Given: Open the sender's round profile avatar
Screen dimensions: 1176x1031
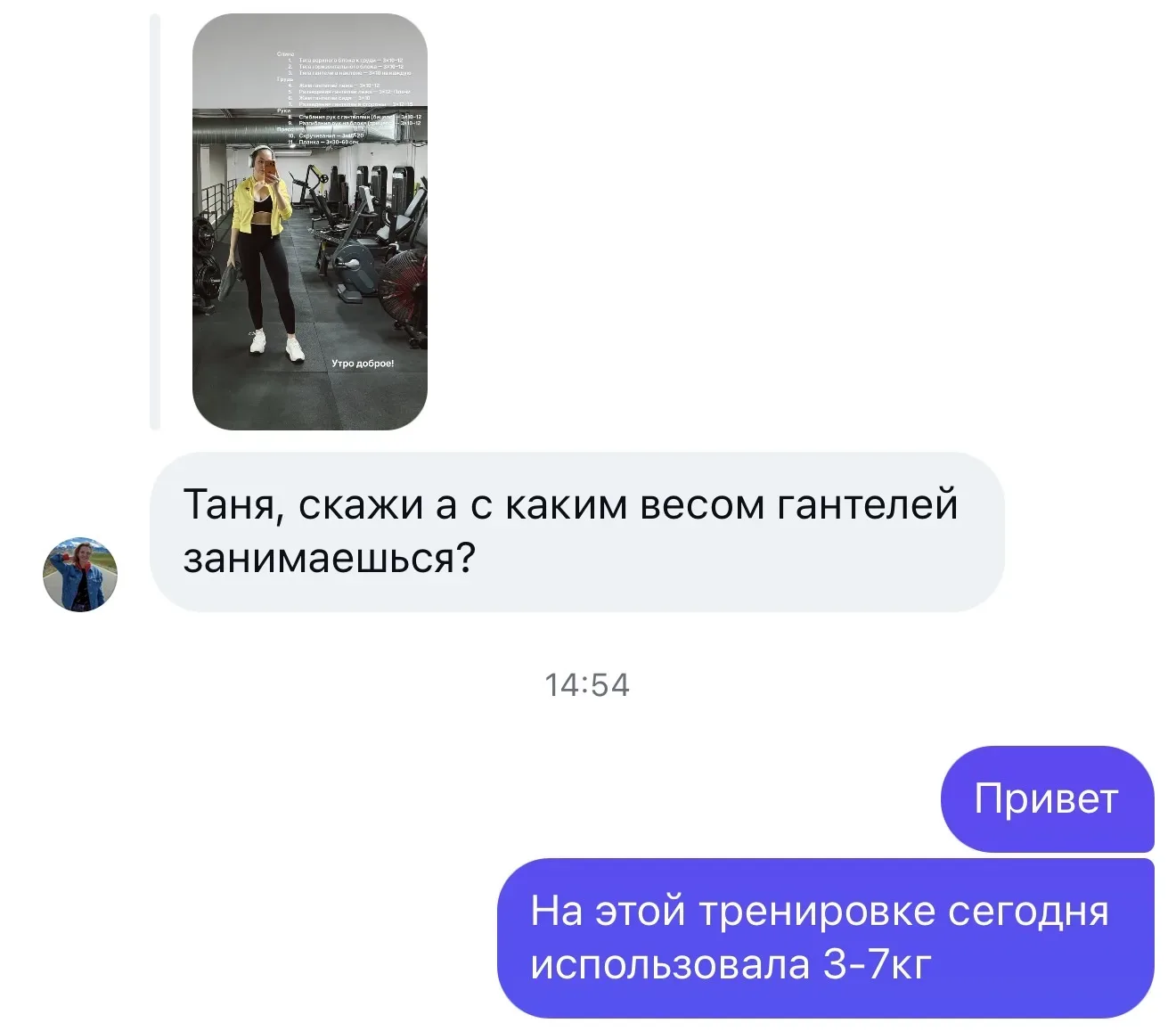Looking at the screenshot, I should pos(80,574).
